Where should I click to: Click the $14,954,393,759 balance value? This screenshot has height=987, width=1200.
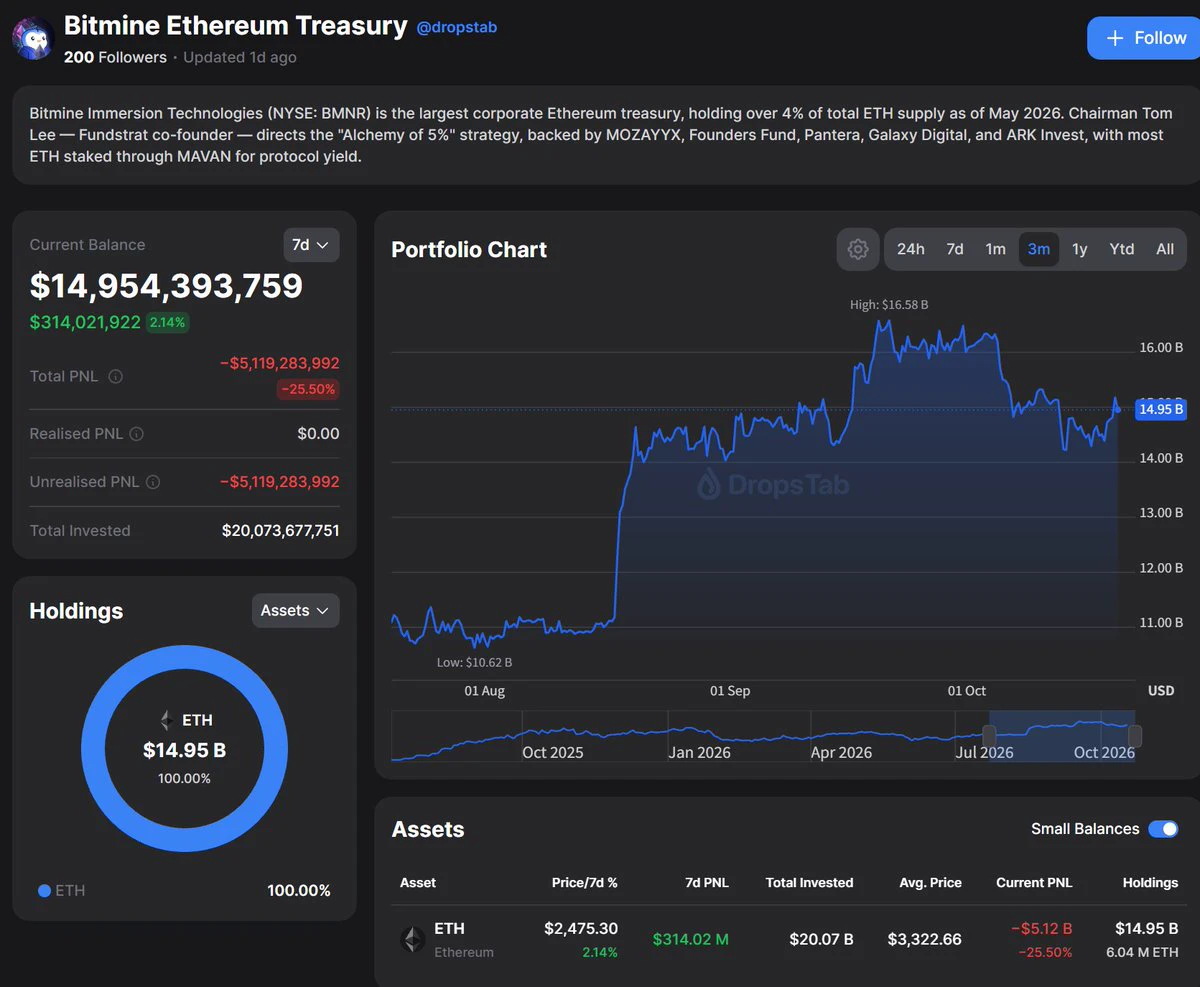pos(166,286)
